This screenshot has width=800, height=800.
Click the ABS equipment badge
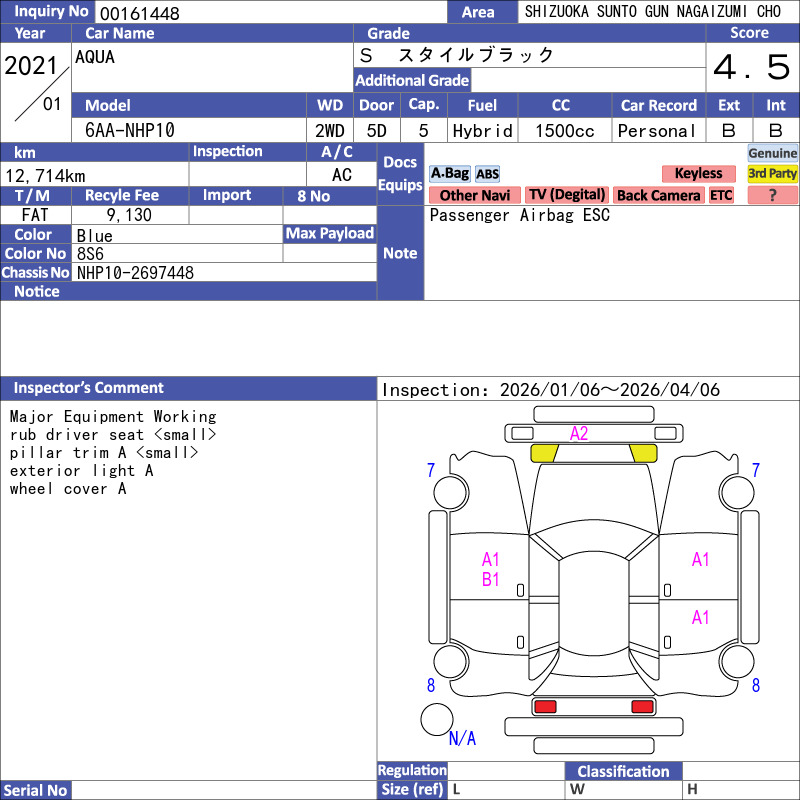point(487,174)
